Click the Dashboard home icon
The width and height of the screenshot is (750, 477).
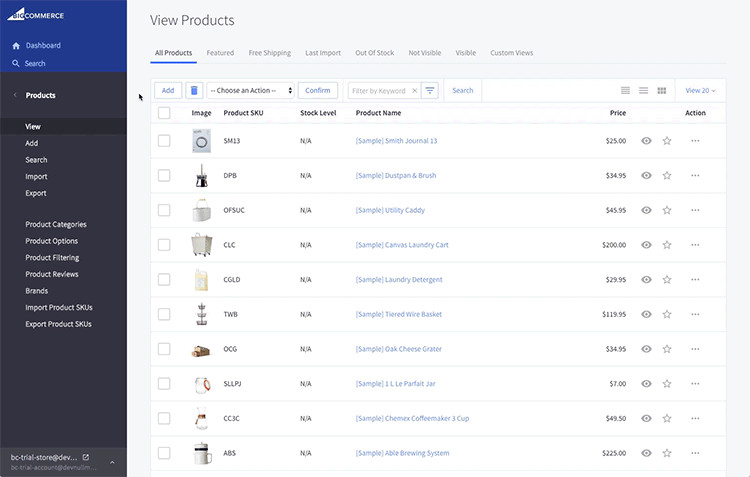coord(16,46)
